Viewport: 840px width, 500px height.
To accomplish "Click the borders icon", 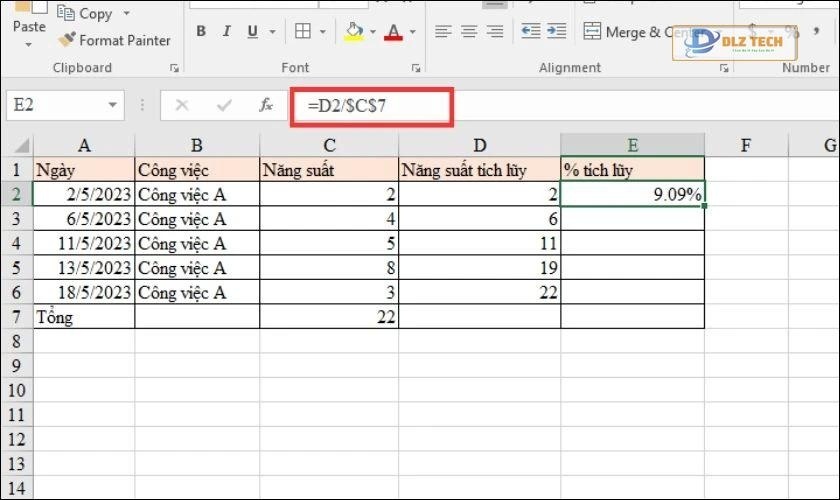I will click(301, 32).
